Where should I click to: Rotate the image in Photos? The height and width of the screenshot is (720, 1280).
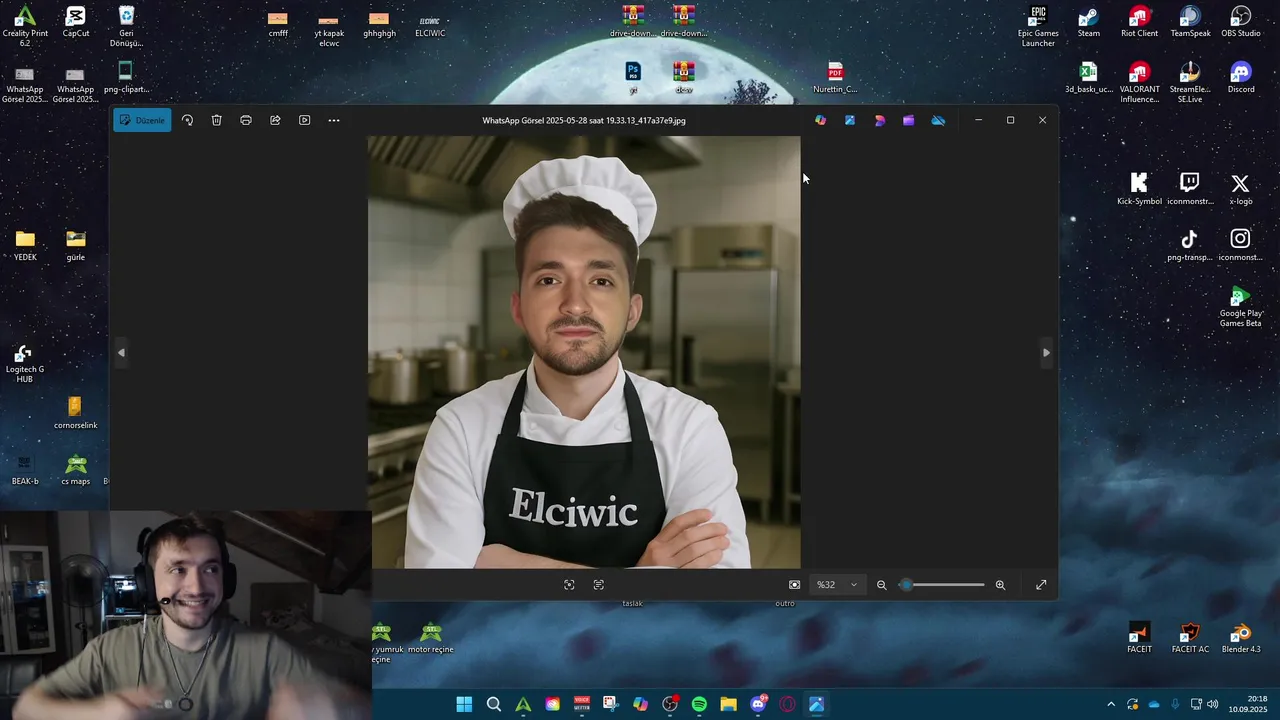point(187,120)
